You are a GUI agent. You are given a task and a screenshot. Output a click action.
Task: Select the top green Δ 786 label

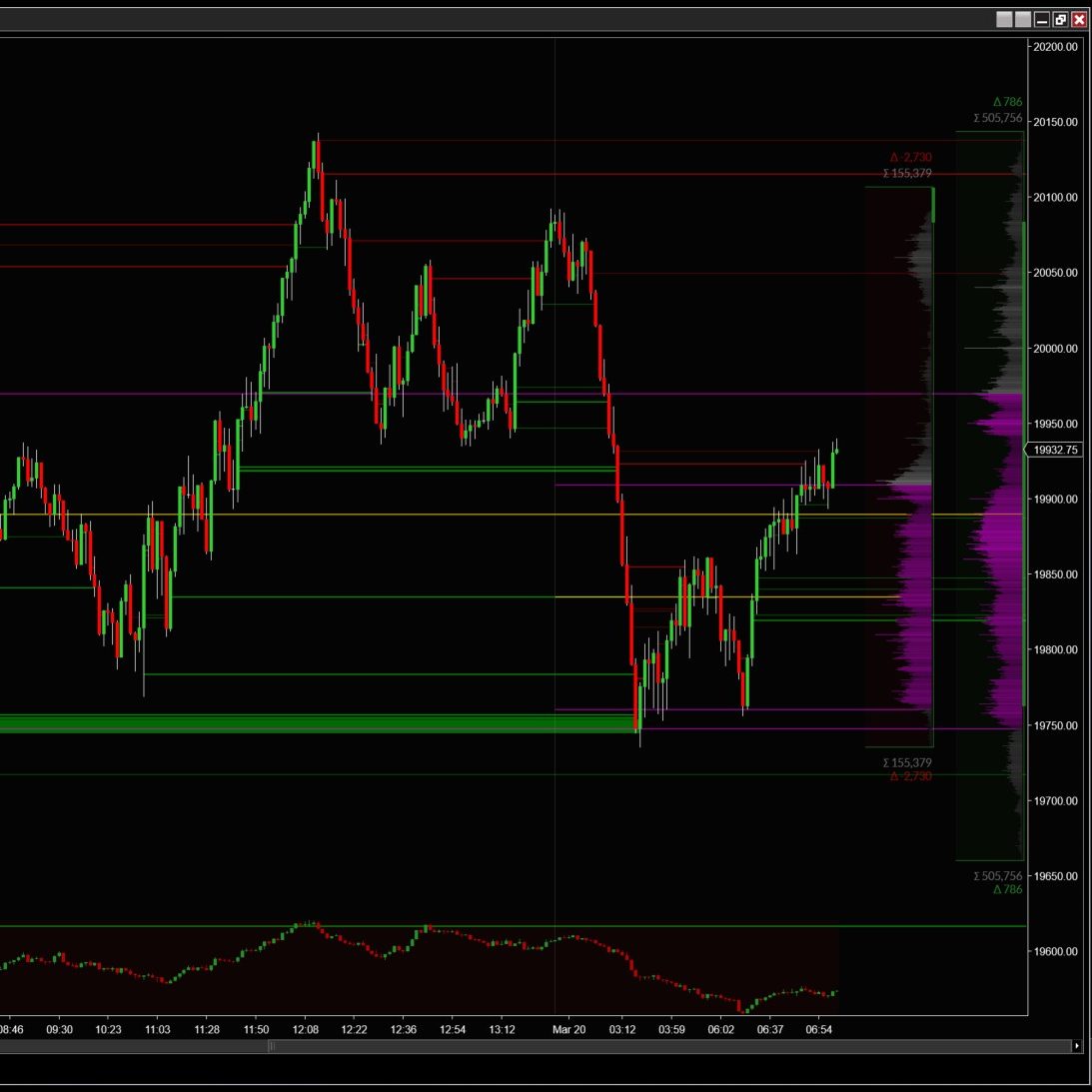[x=1007, y=102]
